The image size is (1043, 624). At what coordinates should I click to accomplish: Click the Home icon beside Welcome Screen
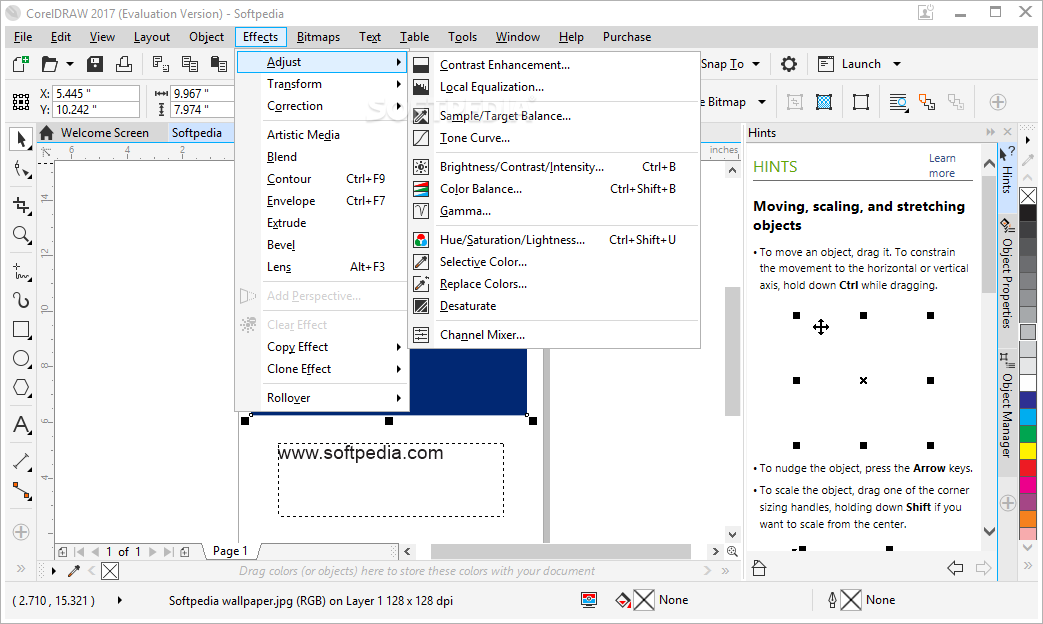pos(47,133)
